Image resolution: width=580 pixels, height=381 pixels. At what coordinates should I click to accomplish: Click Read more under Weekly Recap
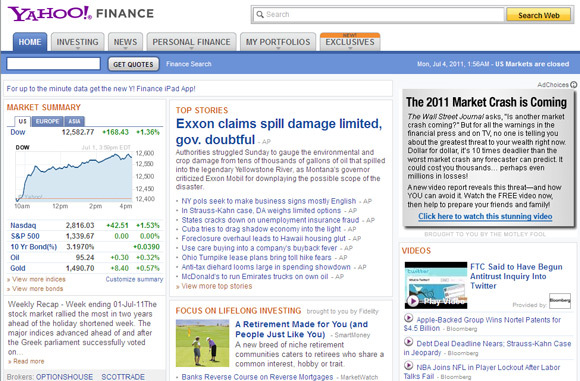pos(28,361)
